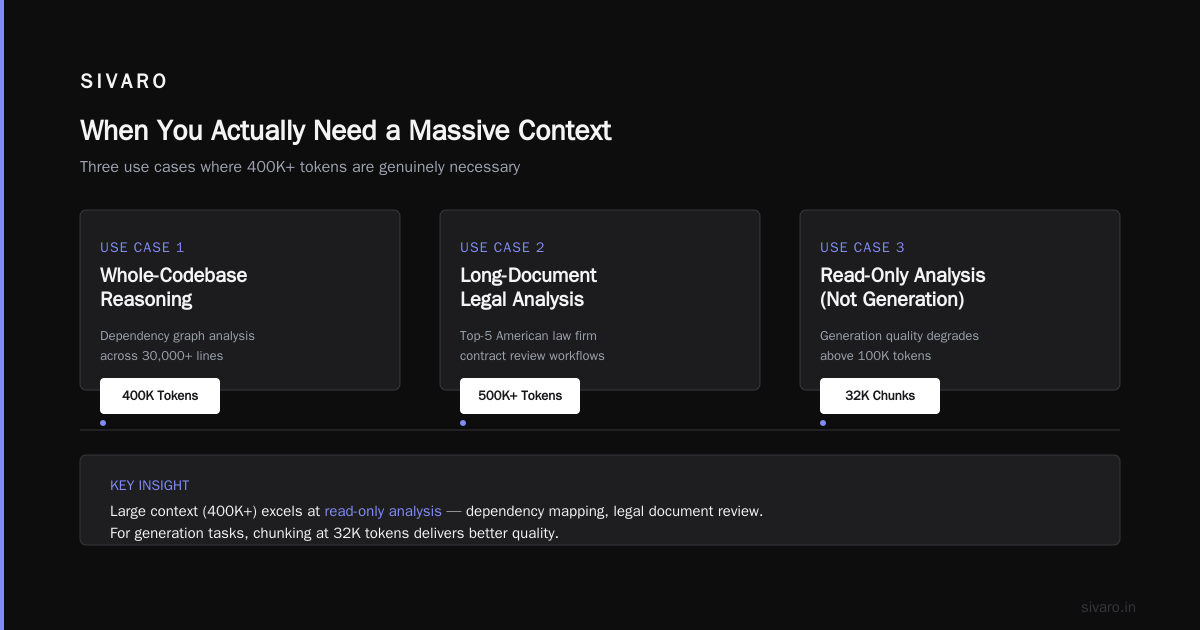This screenshot has height=630, width=1200.
Task: Click the KEY INSIGHT heading
Action: point(150,485)
